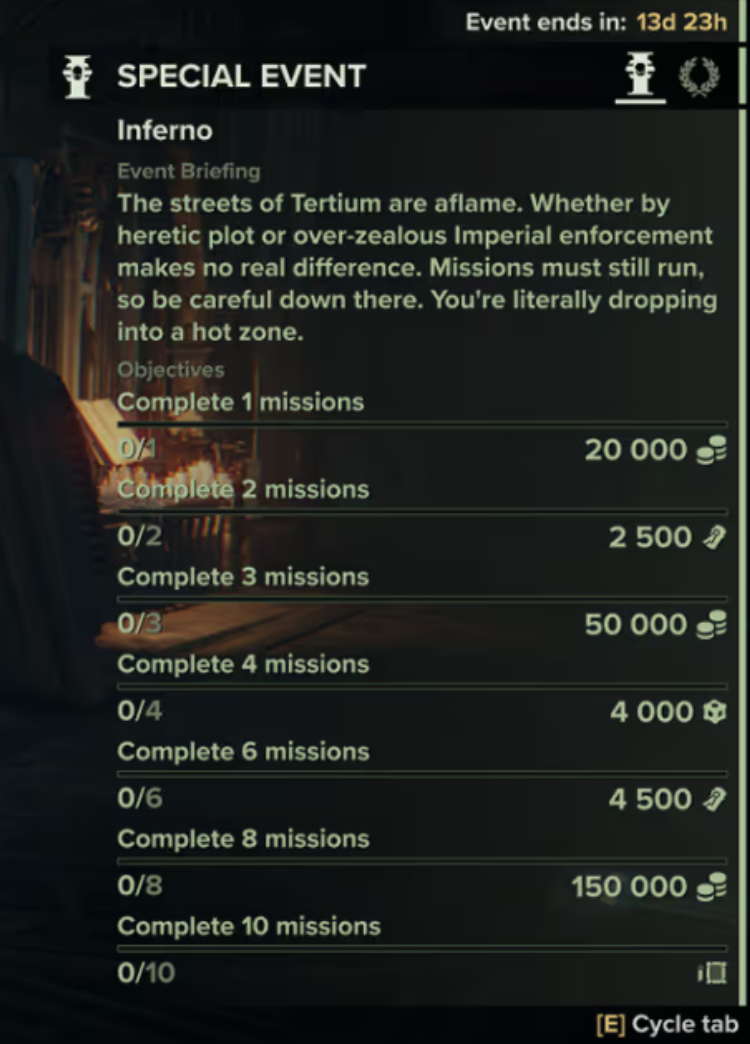Viewport: 750px width, 1044px height.
Task: Click the Cycle tab key prompt
Action: [667, 1025]
